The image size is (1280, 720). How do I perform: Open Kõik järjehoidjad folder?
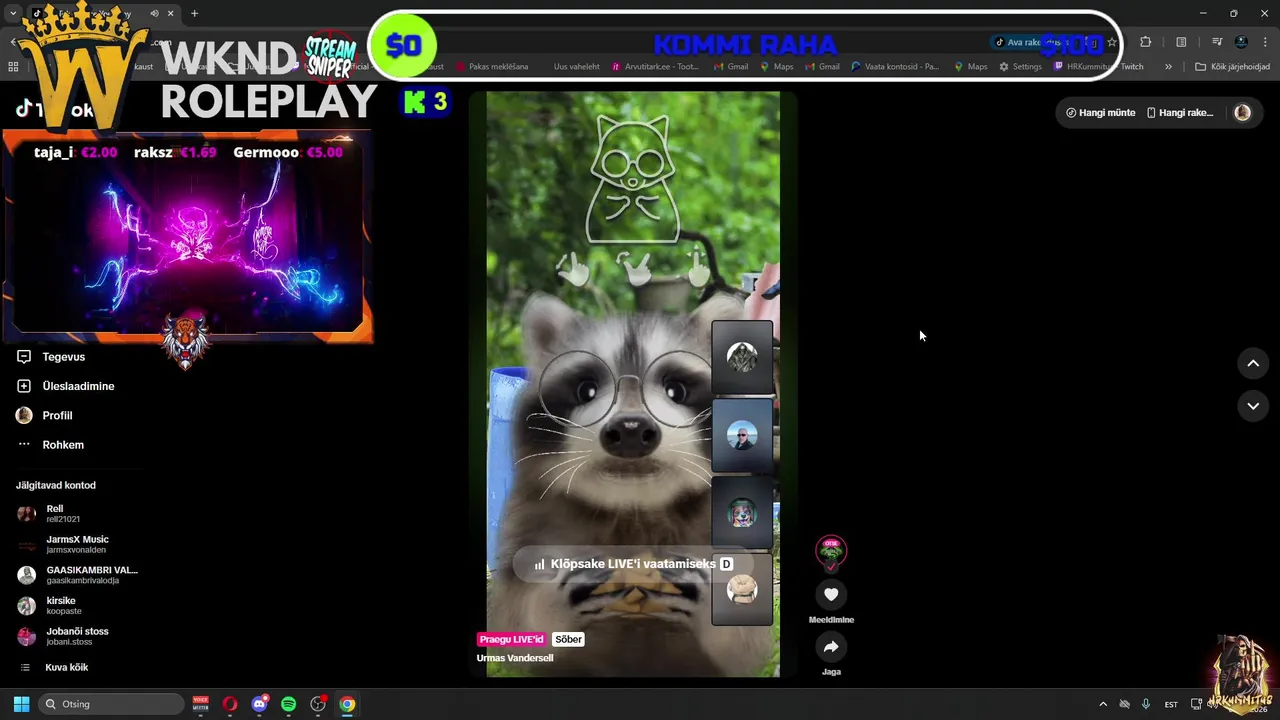[x=1233, y=67]
